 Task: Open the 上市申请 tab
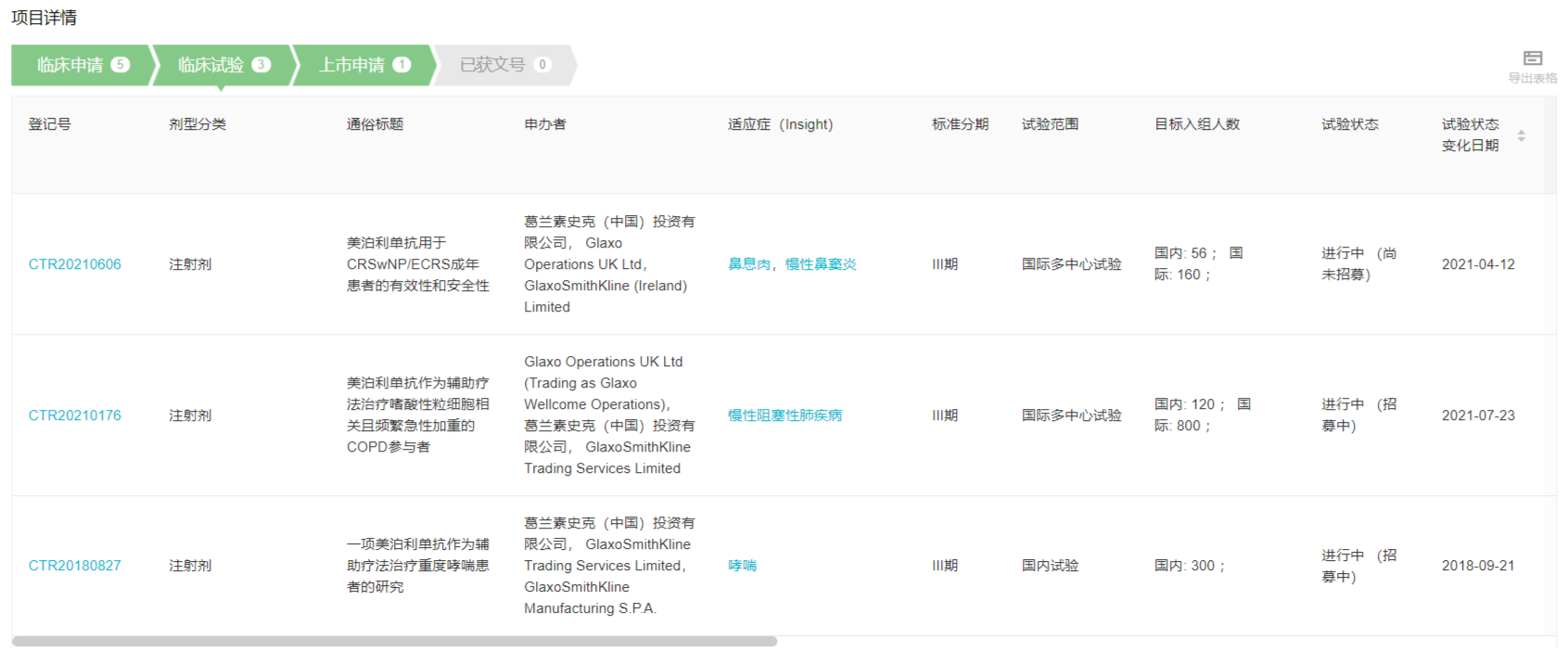pos(363,65)
